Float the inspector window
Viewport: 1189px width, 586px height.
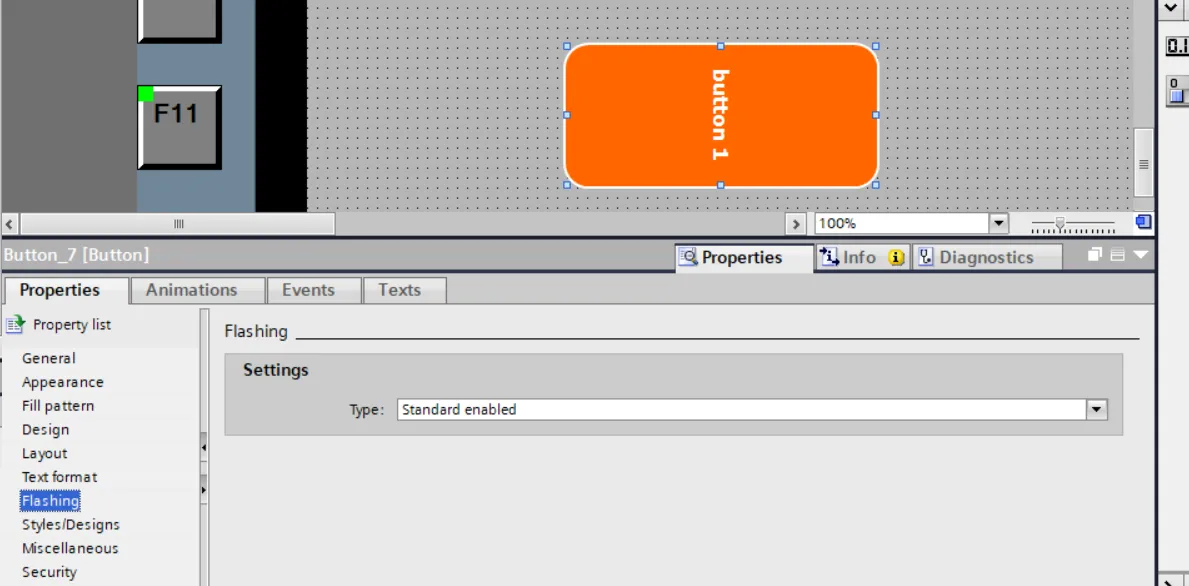tap(1095, 256)
